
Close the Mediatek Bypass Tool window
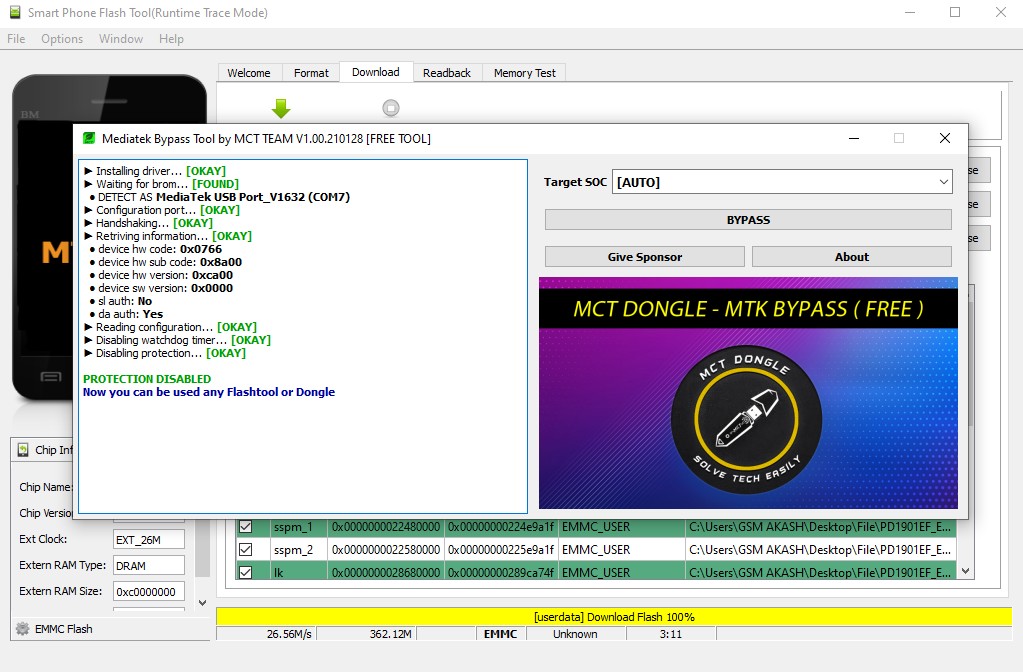944,138
